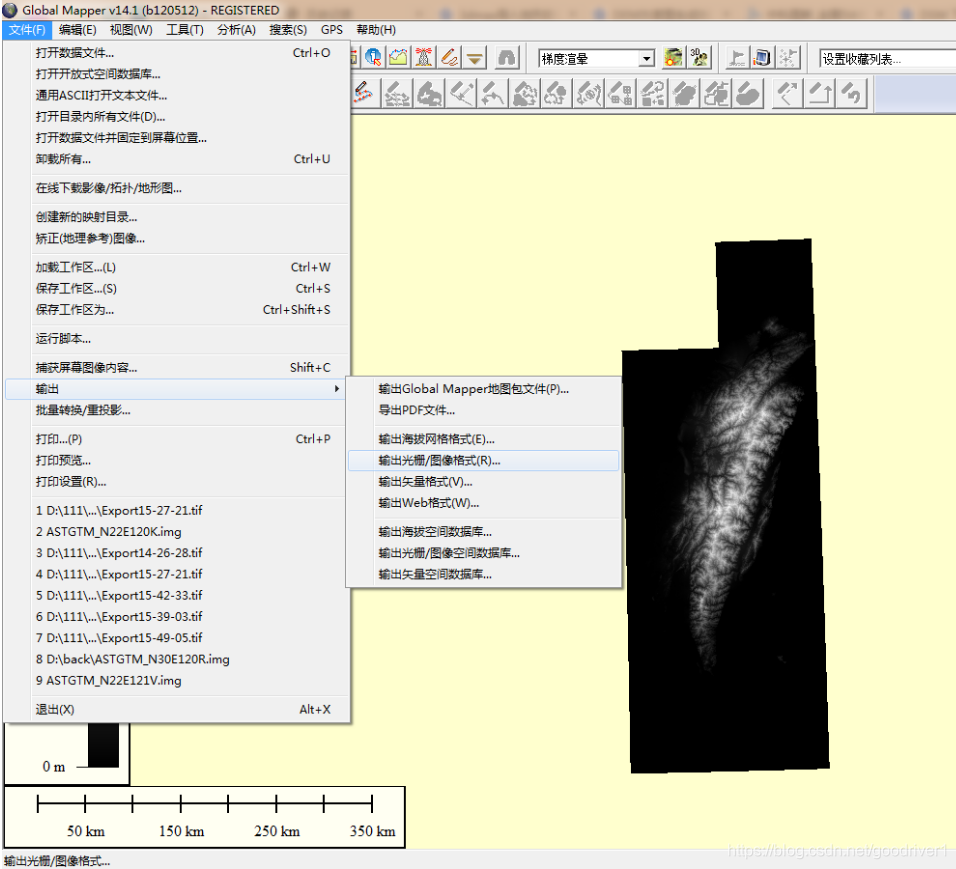Select the Feature Info tool icon
The width and height of the screenshot is (956, 869).
coord(373,58)
